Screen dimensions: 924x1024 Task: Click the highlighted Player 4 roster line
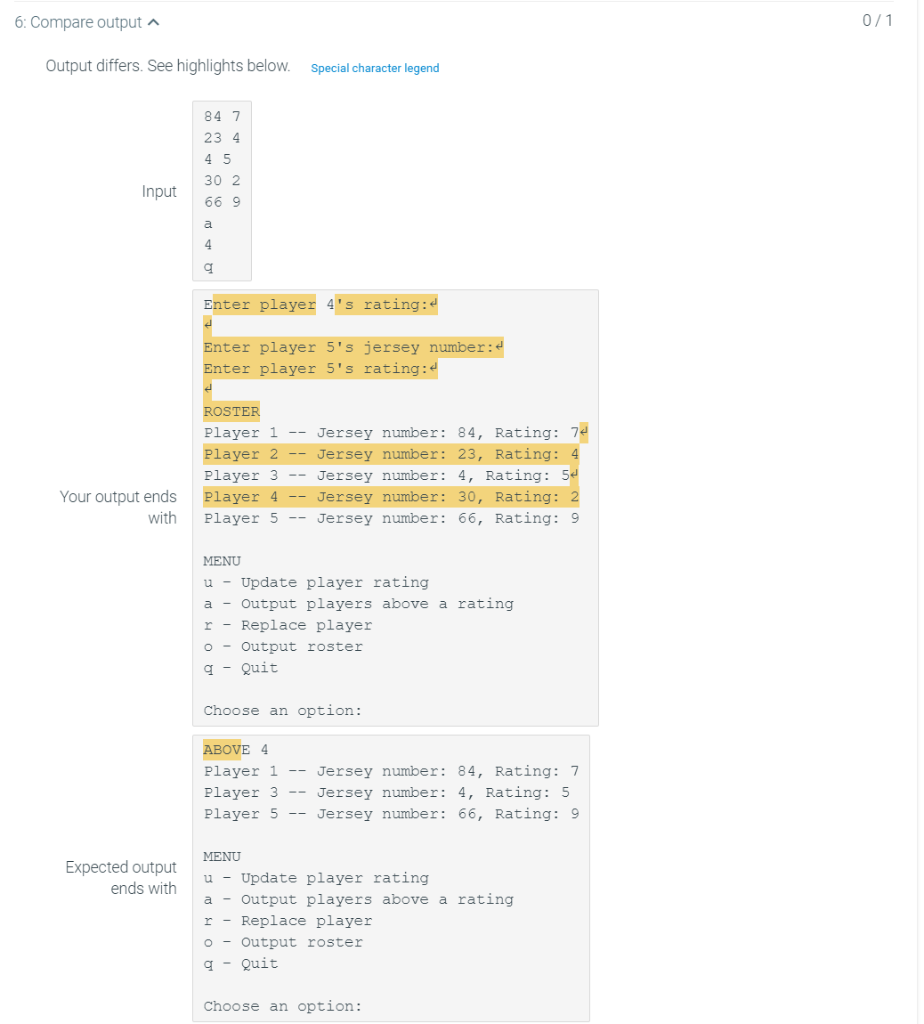click(x=389, y=496)
